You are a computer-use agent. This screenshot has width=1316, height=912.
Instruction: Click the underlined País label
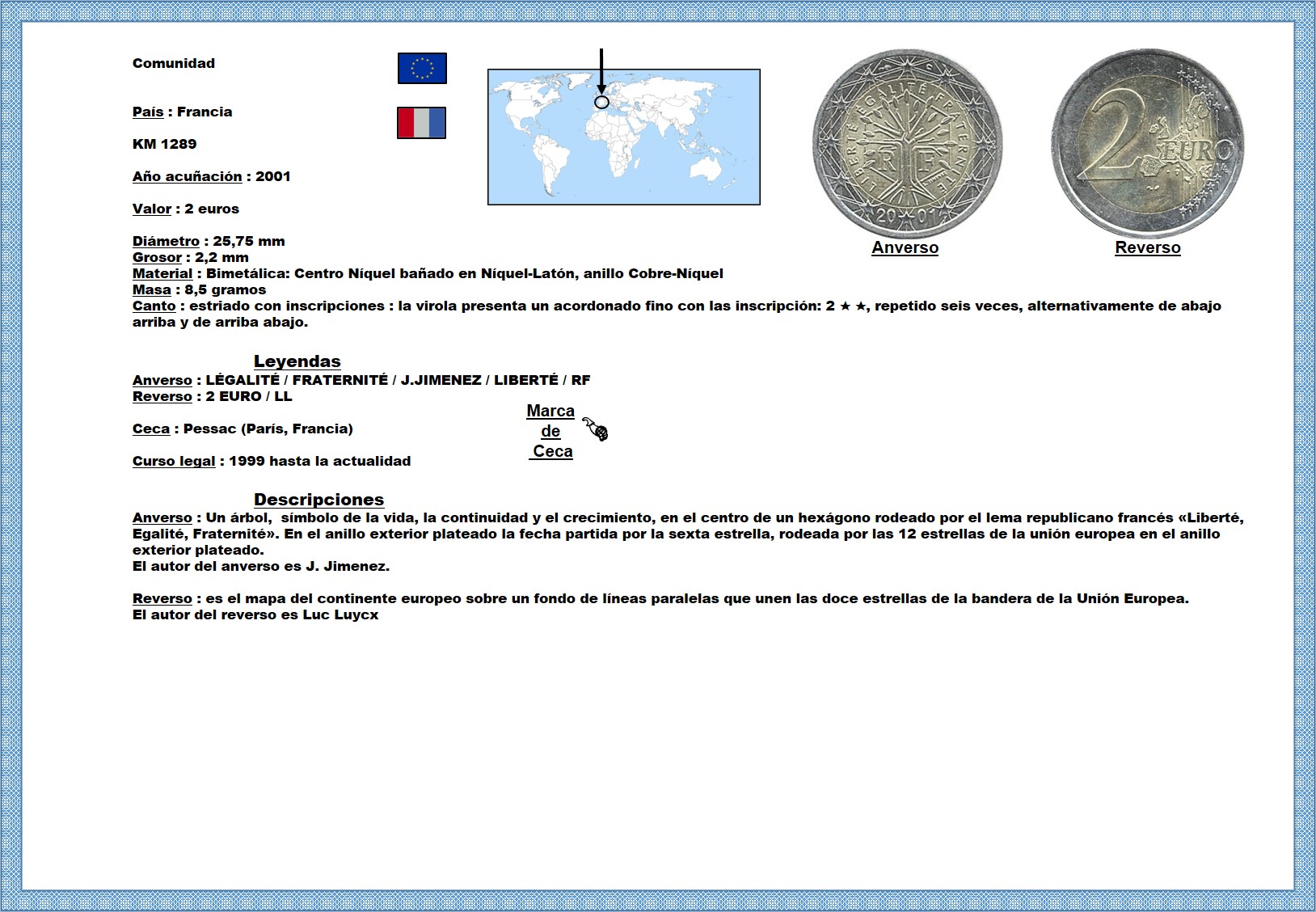pyautogui.click(x=148, y=112)
